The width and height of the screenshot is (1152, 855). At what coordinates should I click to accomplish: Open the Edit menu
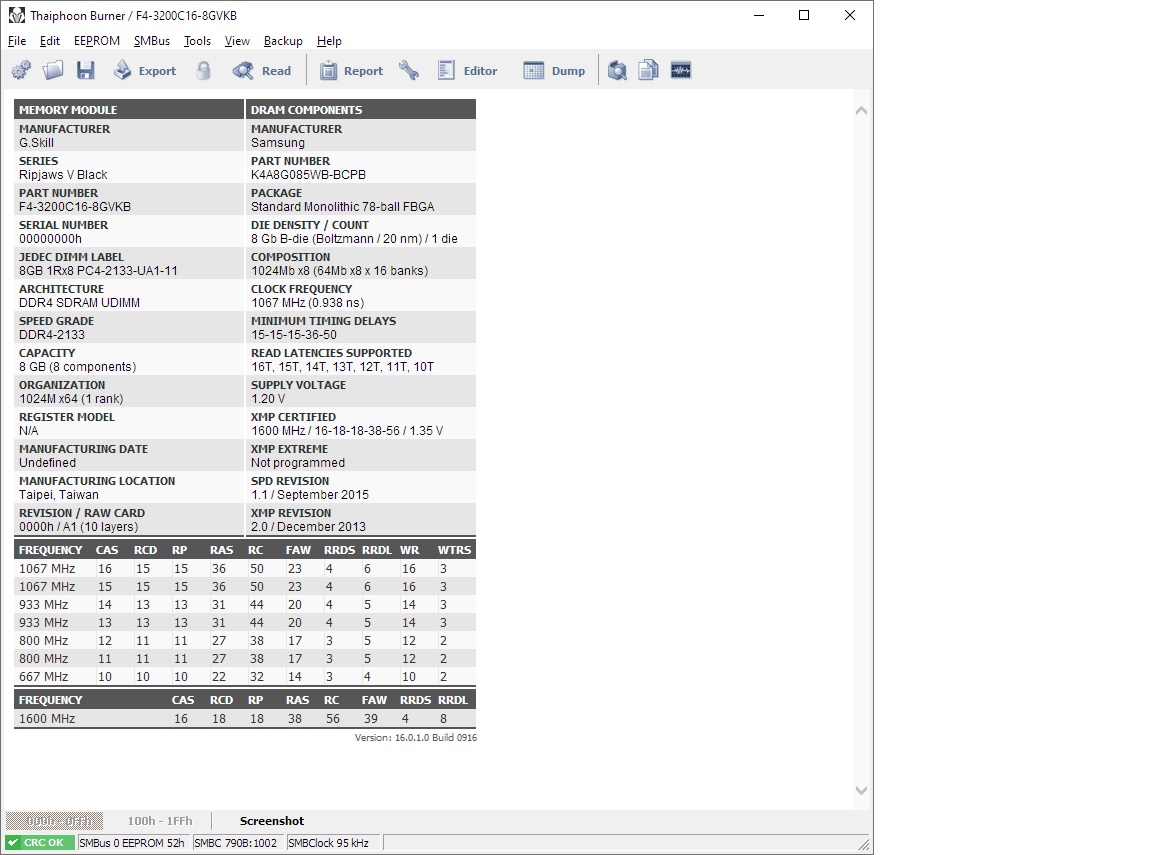point(50,41)
